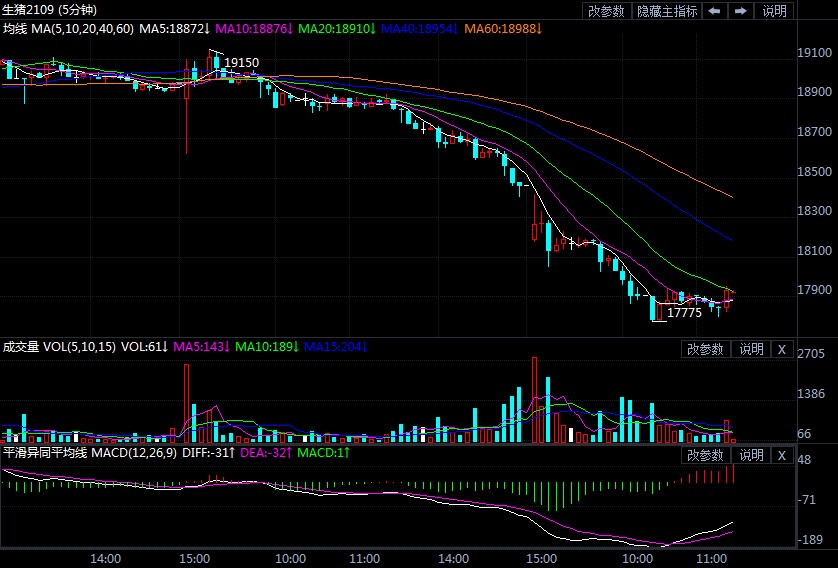Viewport: 838px width, 568px height.
Task: Click the MA40:18954 blue label
Action: point(420,29)
